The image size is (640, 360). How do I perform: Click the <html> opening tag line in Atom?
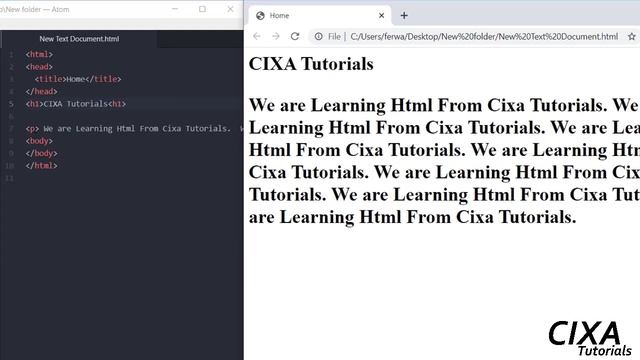39,54
